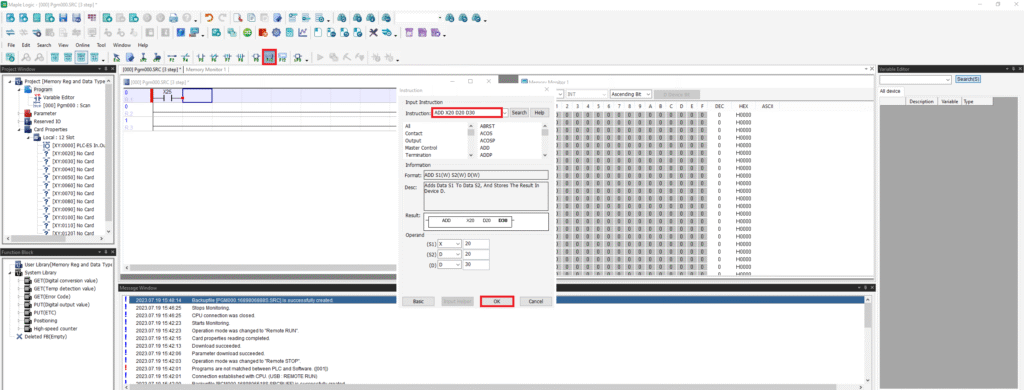The height and width of the screenshot is (390, 1024).
Task: Click the Cancel button in Instruction dialog
Action: coord(536,301)
